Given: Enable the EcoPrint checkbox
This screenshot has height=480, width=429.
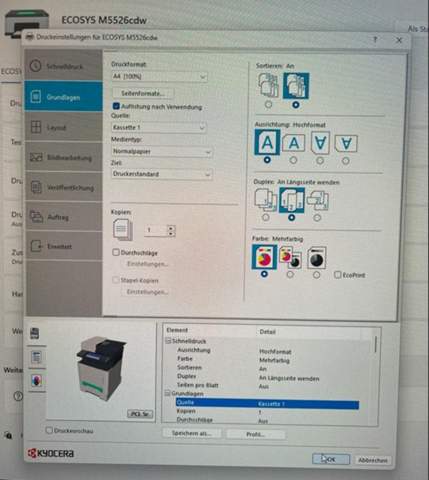Looking at the screenshot, I should click(x=338, y=275).
